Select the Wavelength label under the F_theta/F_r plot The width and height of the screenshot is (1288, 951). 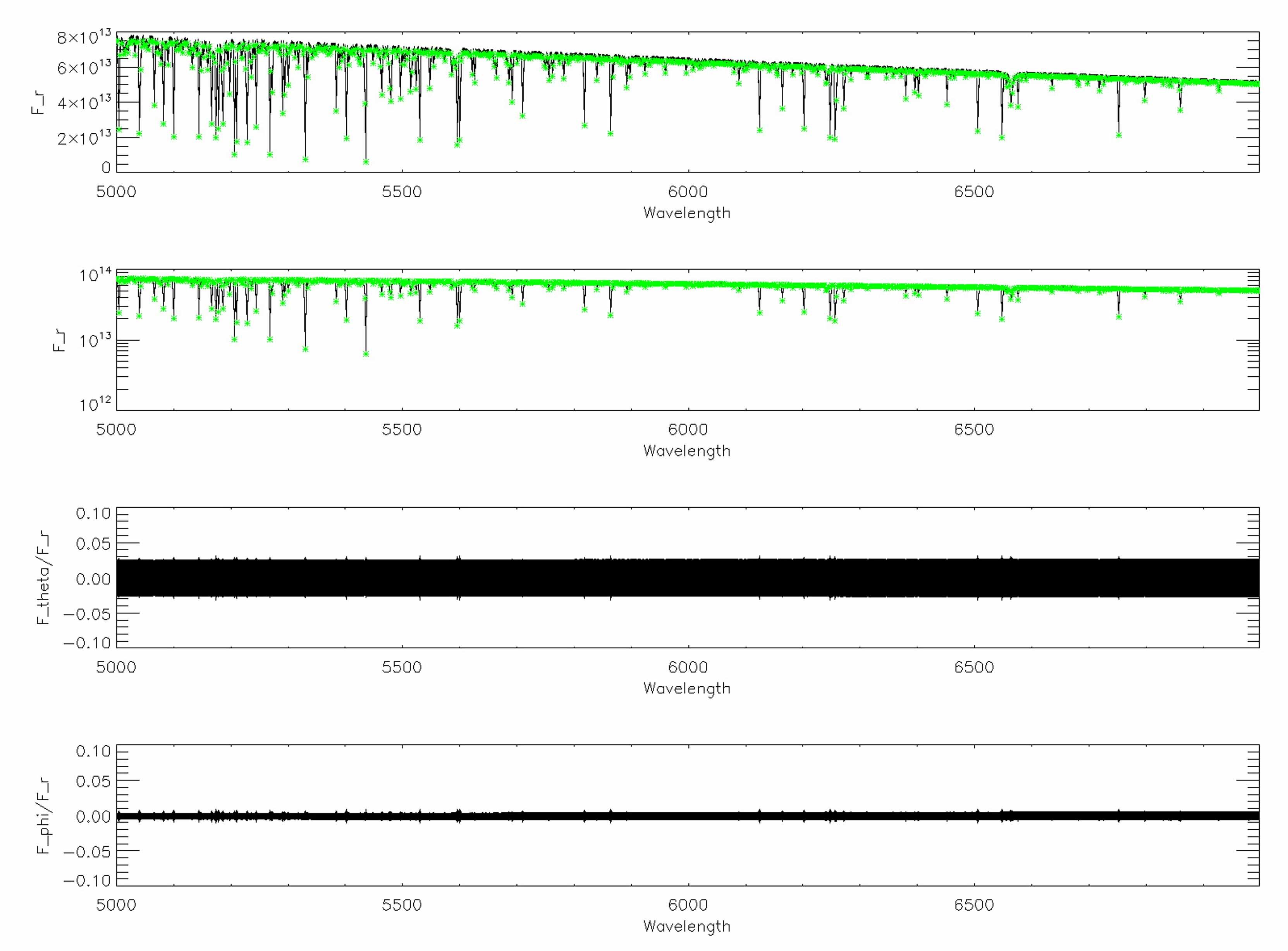[687, 689]
